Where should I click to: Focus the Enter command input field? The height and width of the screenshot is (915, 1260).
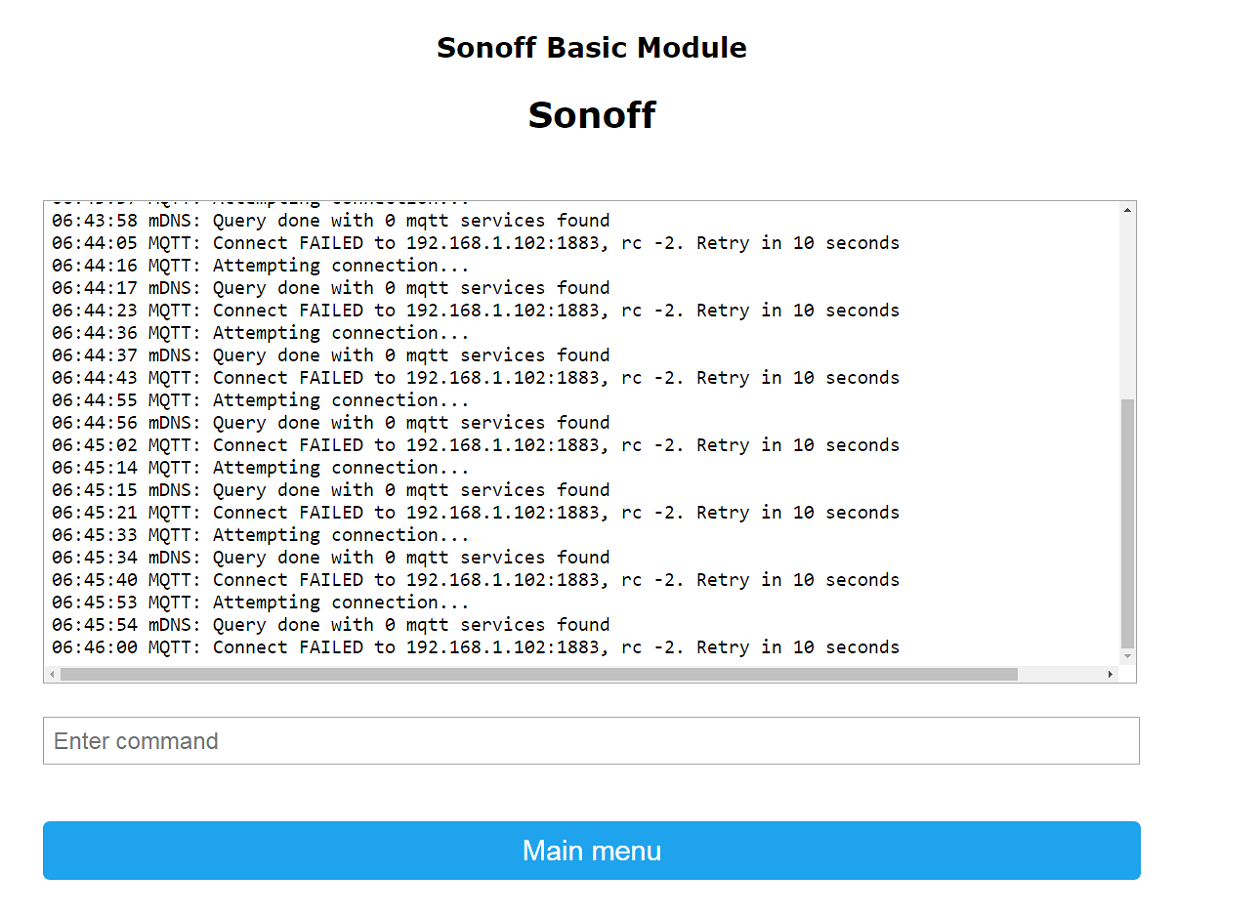(x=591, y=741)
